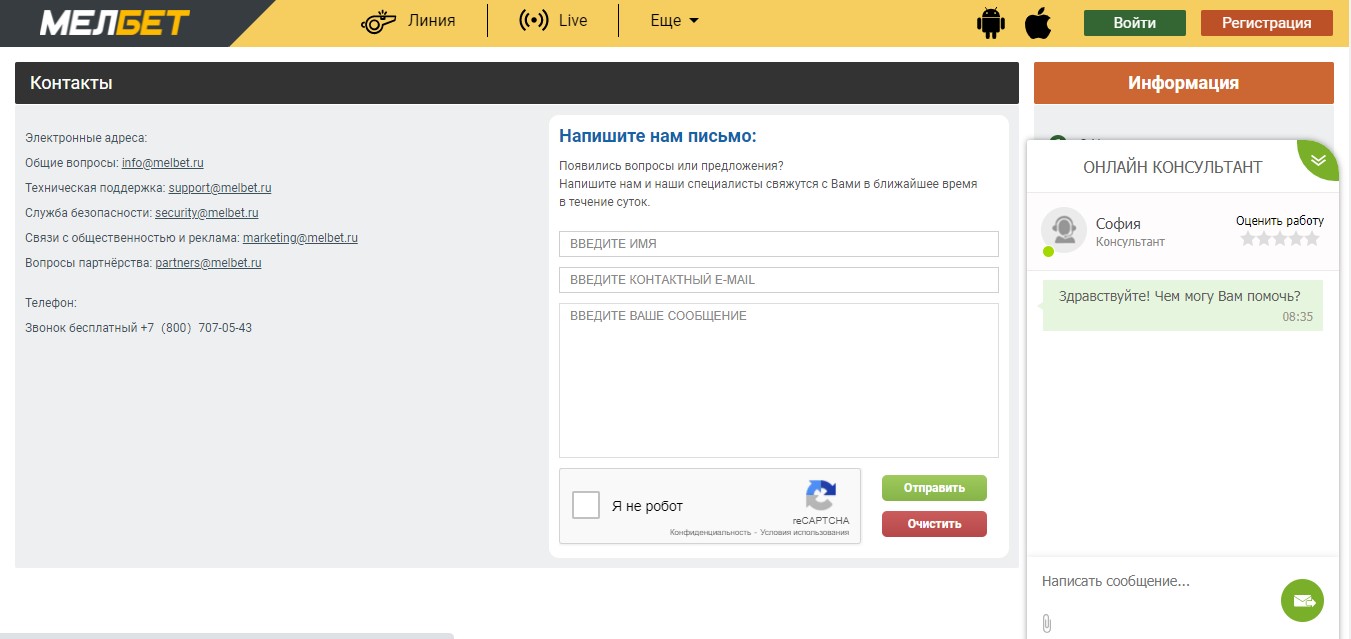
Task: Click the Контакты section header
Action: pyautogui.click(x=517, y=83)
